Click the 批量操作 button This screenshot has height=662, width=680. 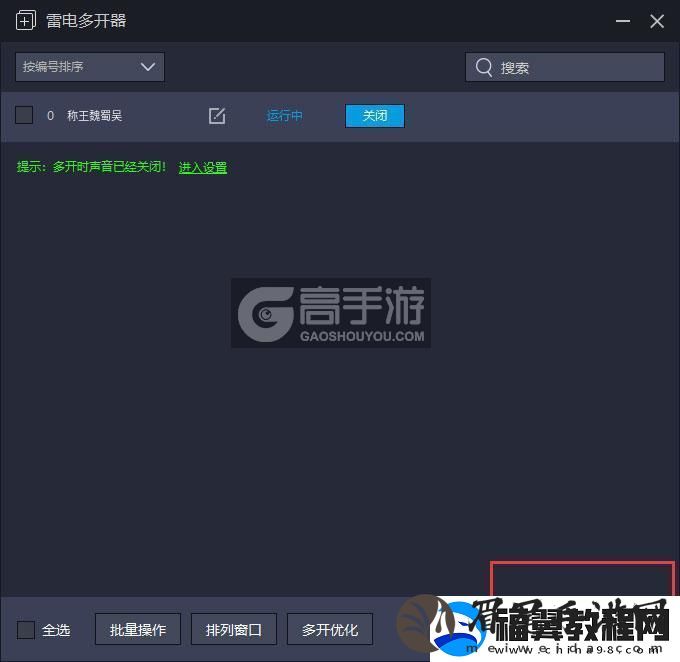(x=138, y=629)
